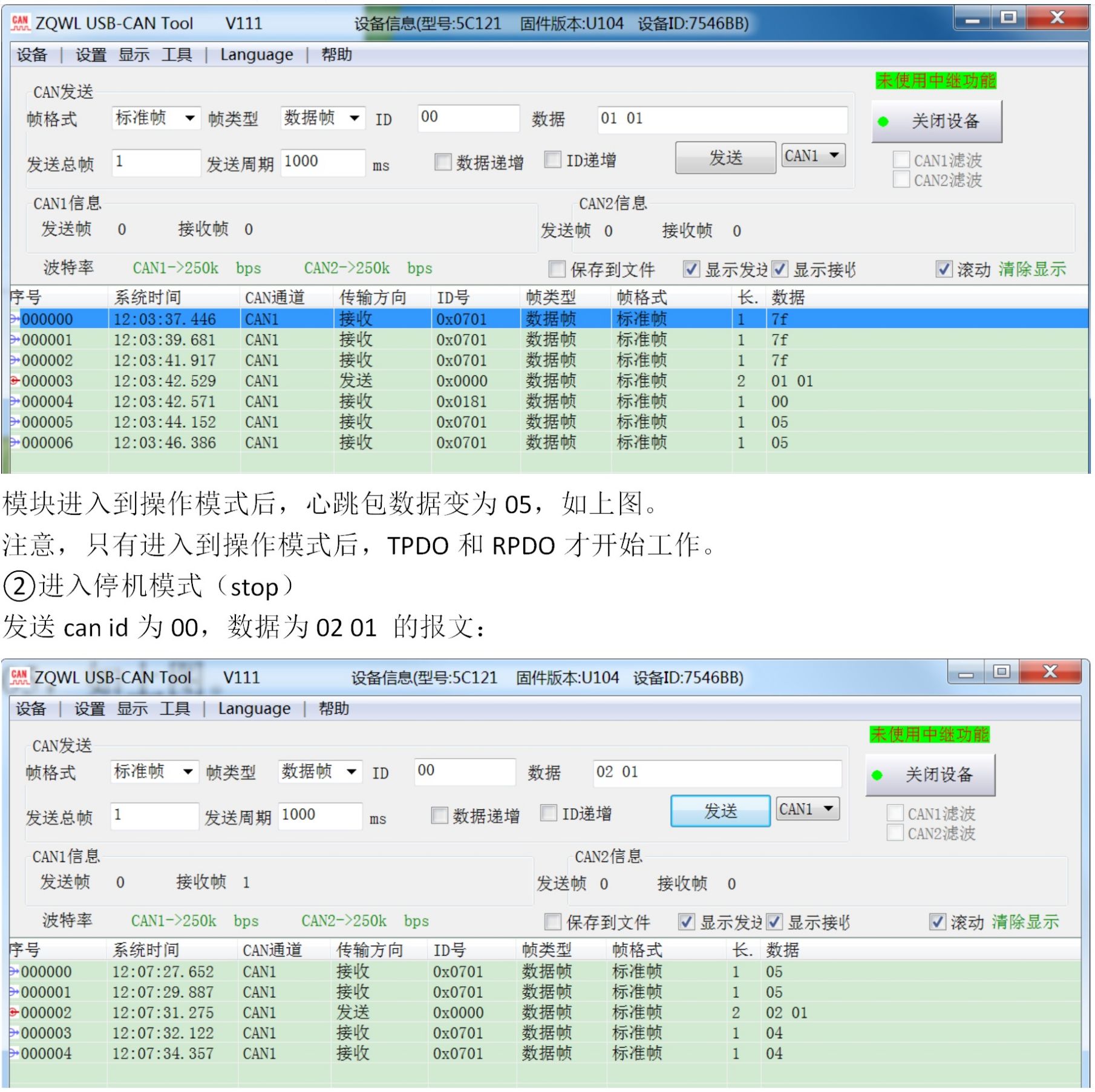Screen dimensions: 1095x1092
Task: Open the 工具 menu in bottom window
Action: click(x=175, y=708)
